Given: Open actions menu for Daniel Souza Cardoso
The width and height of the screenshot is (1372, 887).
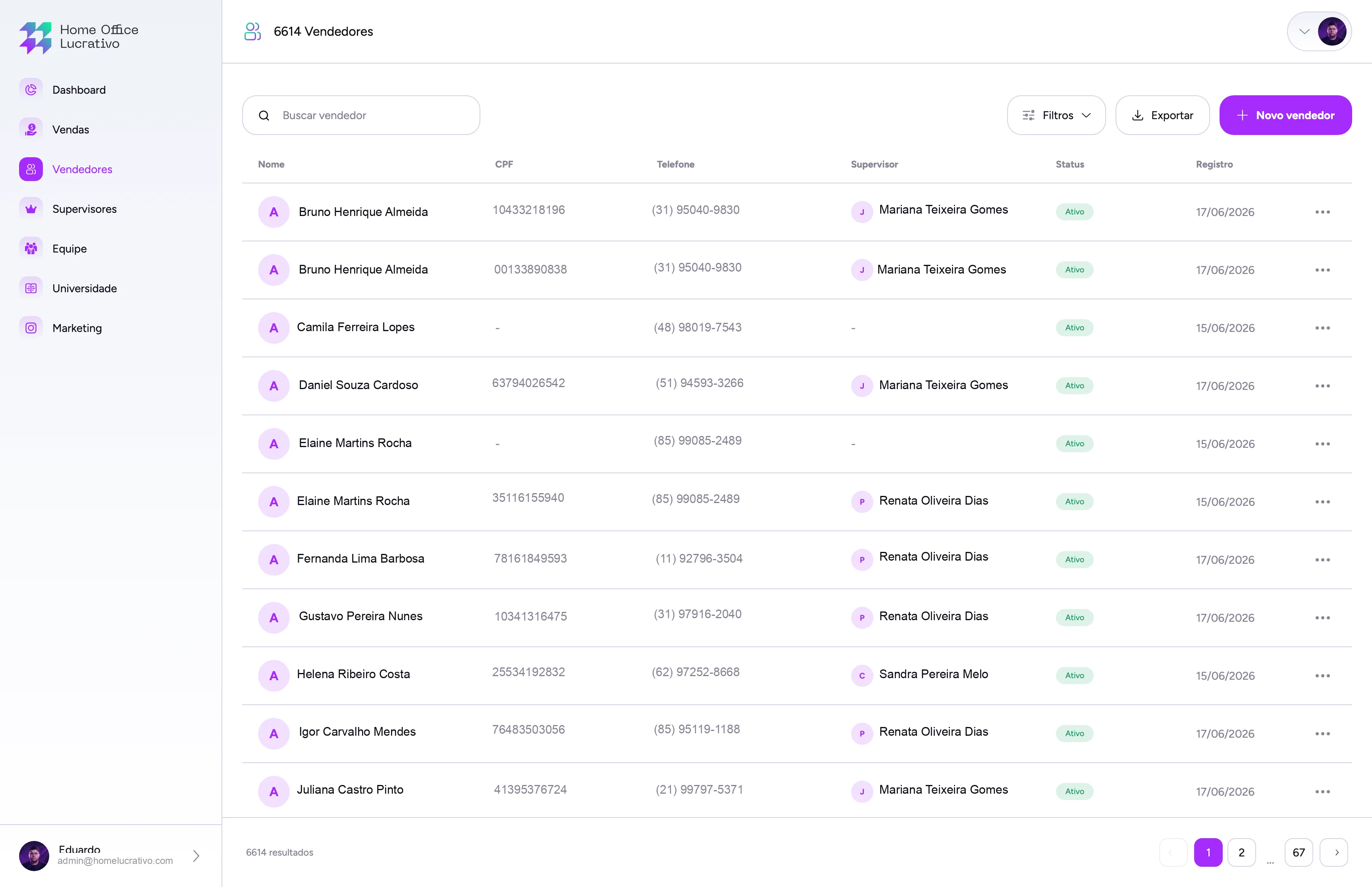Looking at the screenshot, I should [x=1322, y=386].
